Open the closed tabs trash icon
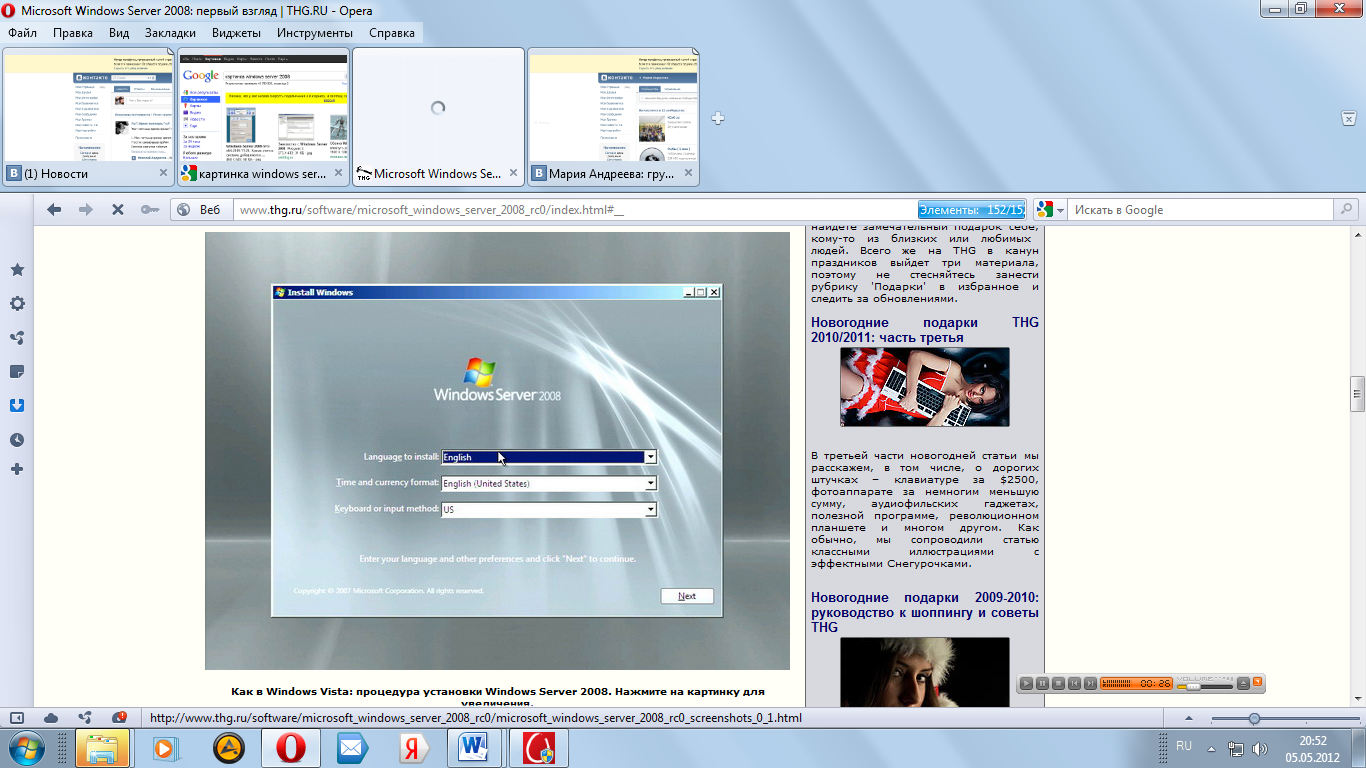Screen dimensions: 1366x768 pos(1347,118)
